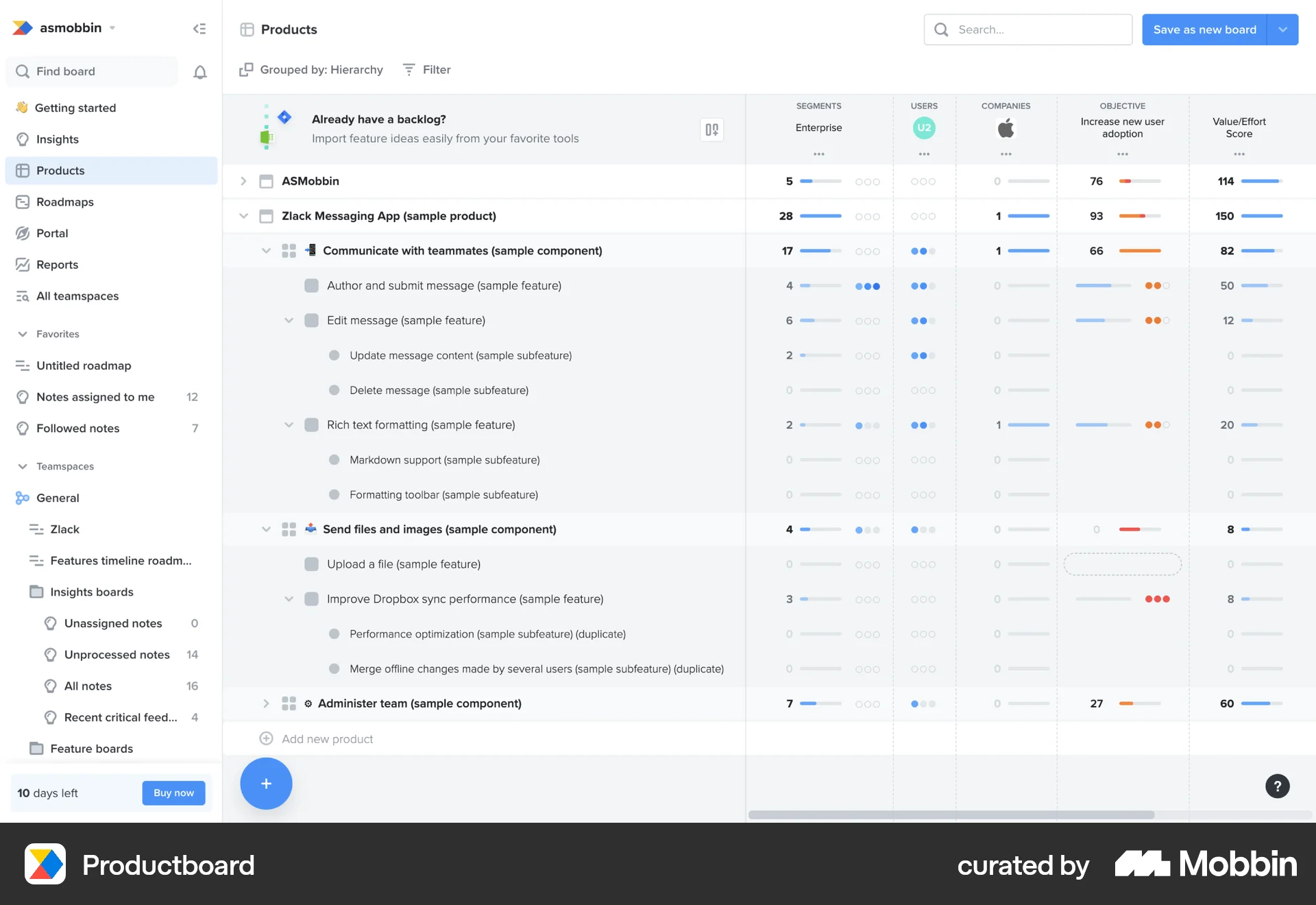The image size is (1316, 905).
Task: Expand the ASMobbin product row
Action: click(x=244, y=181)
